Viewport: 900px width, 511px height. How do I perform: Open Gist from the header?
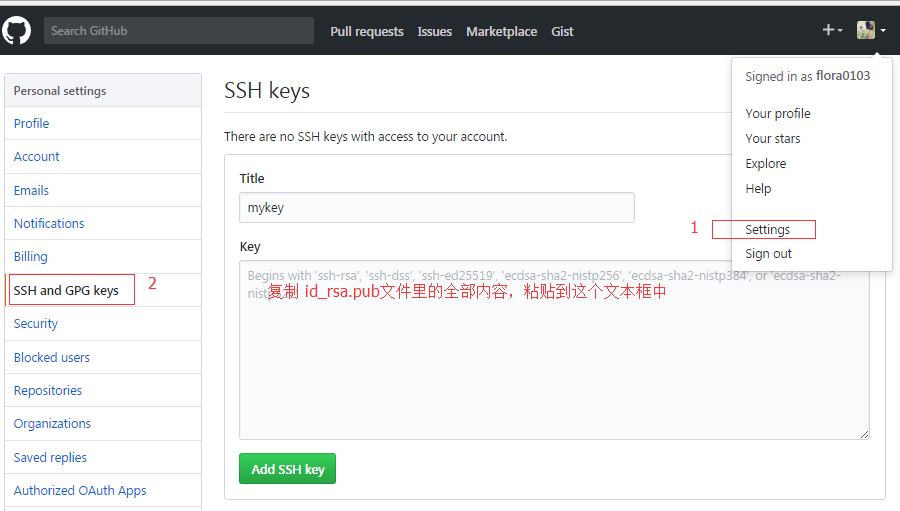coord(562,31)
